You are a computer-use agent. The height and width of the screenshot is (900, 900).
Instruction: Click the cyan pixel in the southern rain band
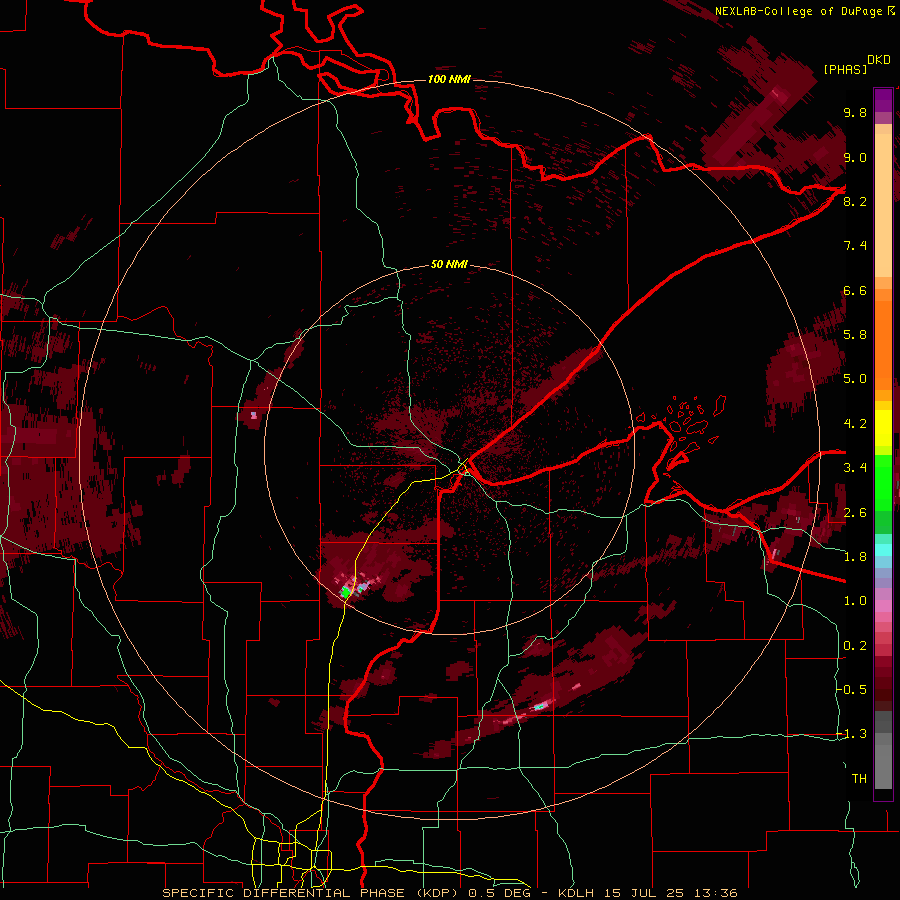coord(539,707)
